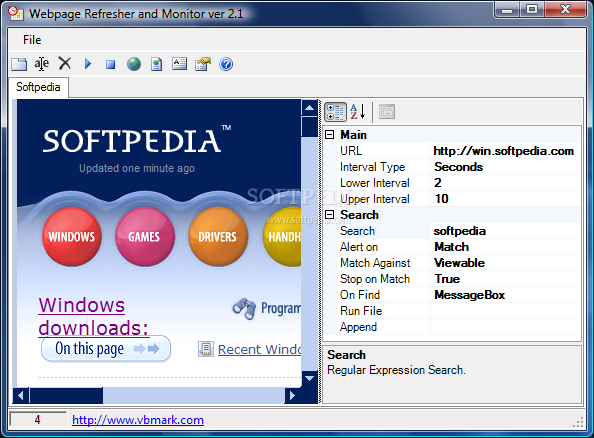
Task: Open the Interval Type Seconds dropdown
Action: [x=505, y=167]
